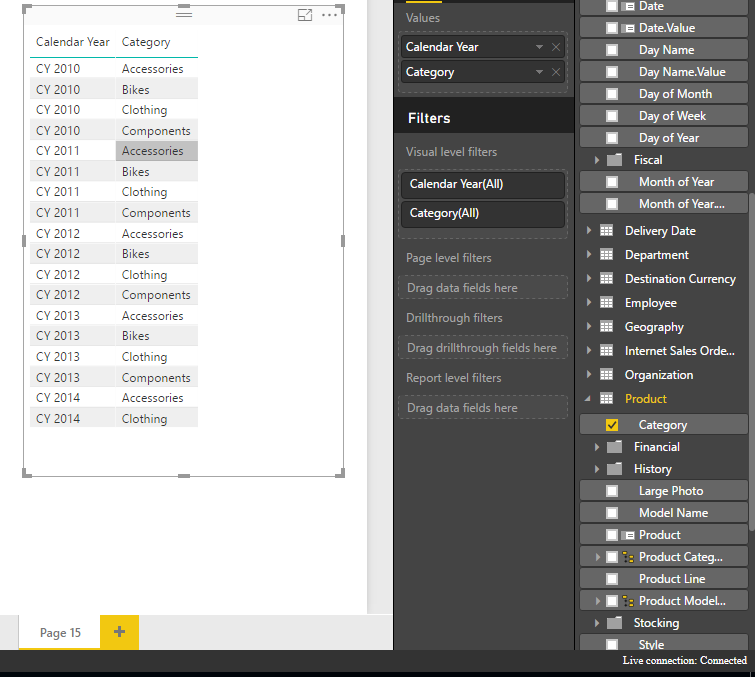
Task: Expand the Geography table
Action: coord(589,327)
